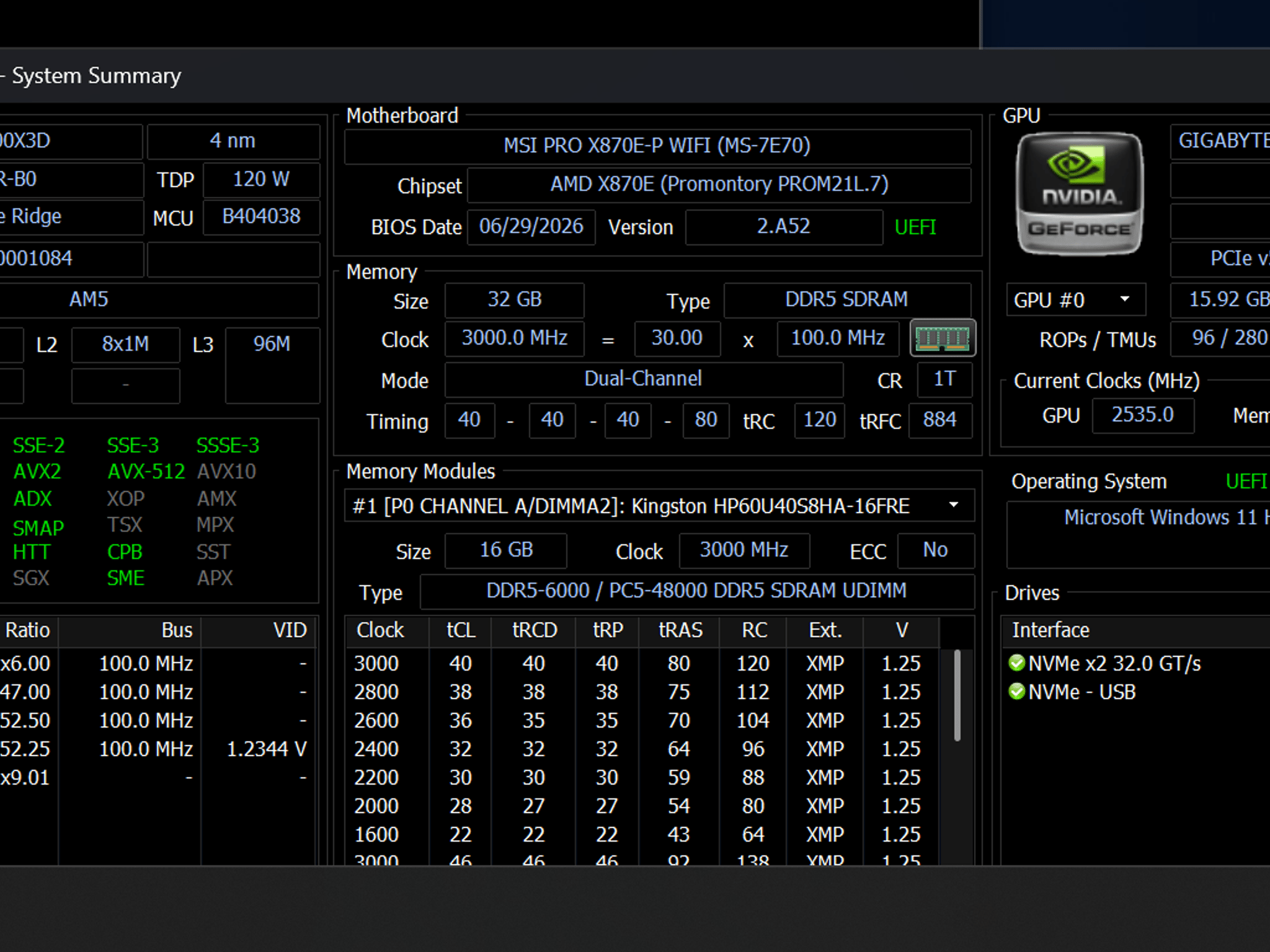Click the Ratio column header

tap(28, 630)
